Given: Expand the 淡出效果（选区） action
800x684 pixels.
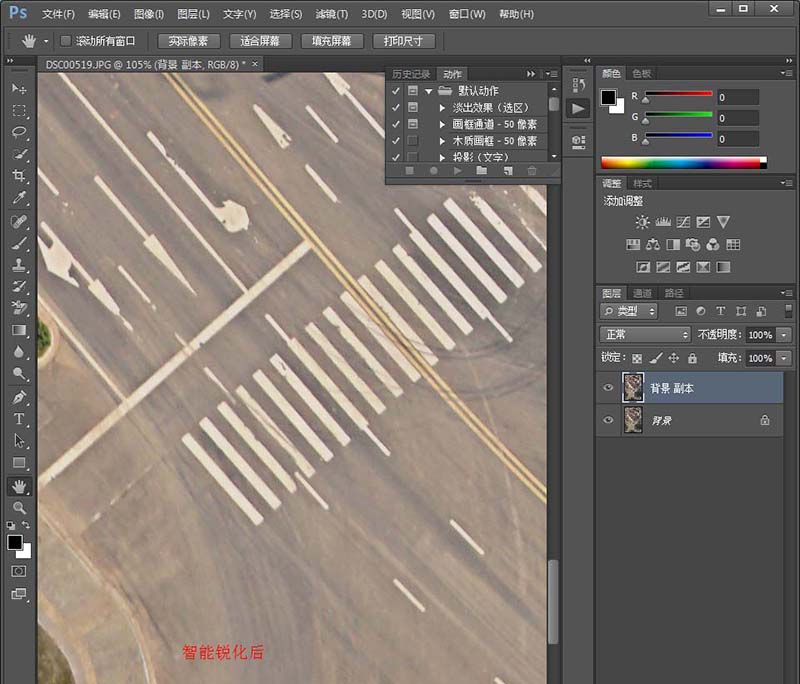Looking at the screenshot, I should pyautogui.click(x=442, y=108).
